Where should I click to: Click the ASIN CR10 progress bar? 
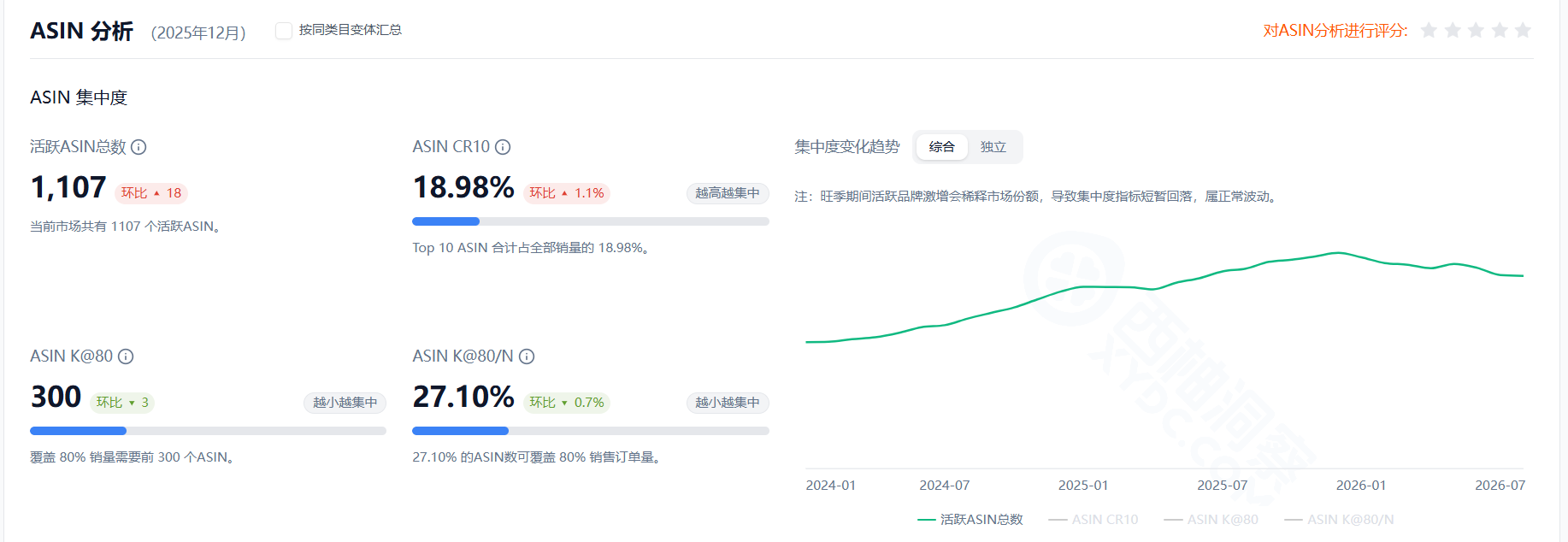click(x=591, y=221)
